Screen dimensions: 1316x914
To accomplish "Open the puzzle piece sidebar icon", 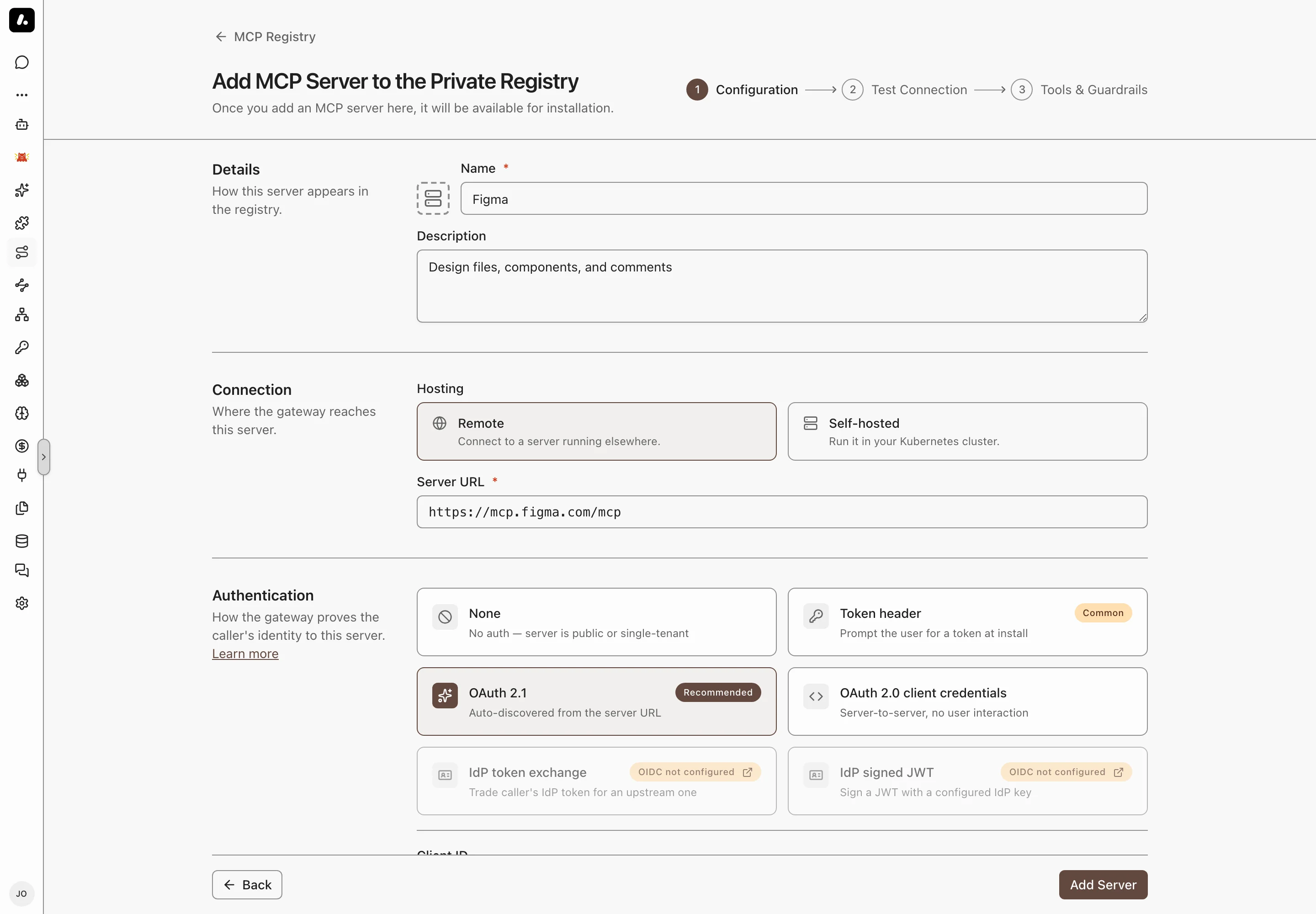I will click(x=22, y=223).
